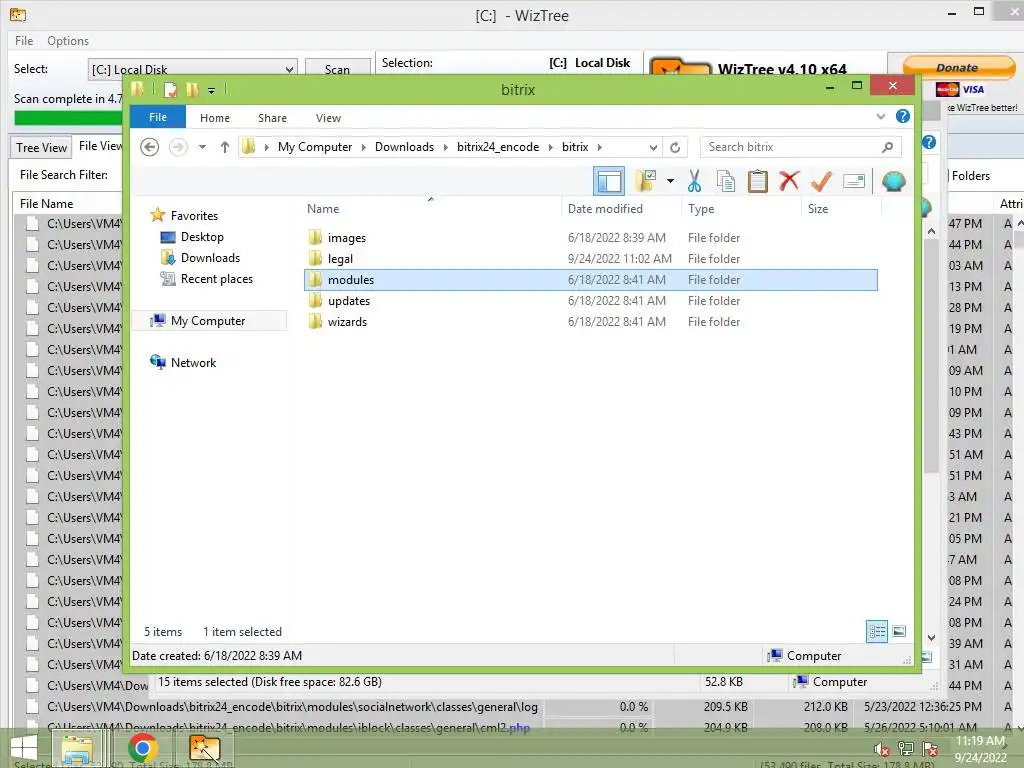Click the folder options icon with checkmark

click(645, 181)
